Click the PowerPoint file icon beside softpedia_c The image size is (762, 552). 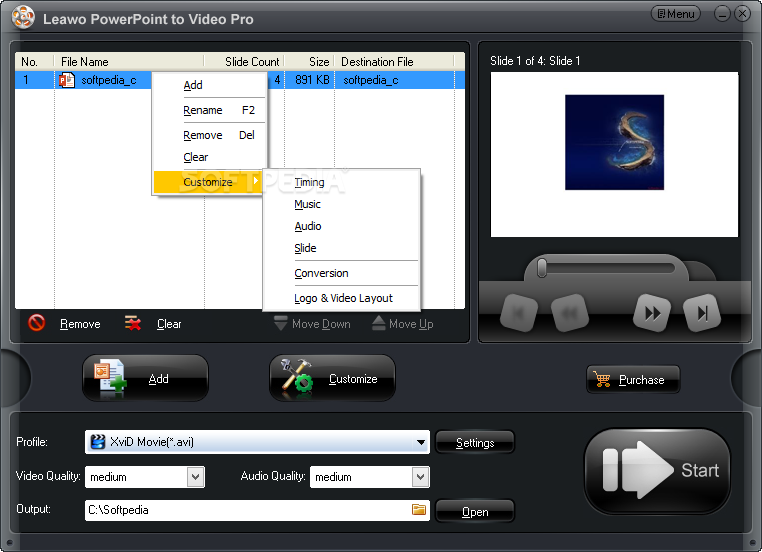67,80
